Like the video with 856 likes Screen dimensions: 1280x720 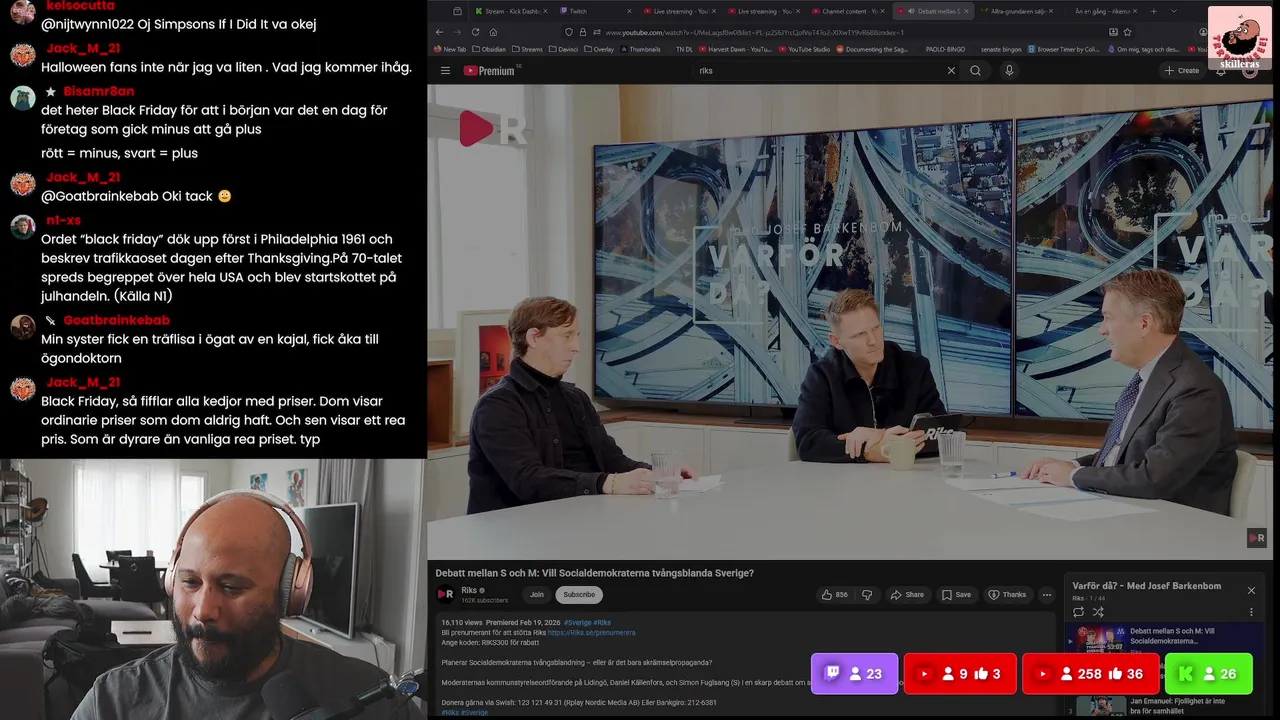(x=835, y=594)
